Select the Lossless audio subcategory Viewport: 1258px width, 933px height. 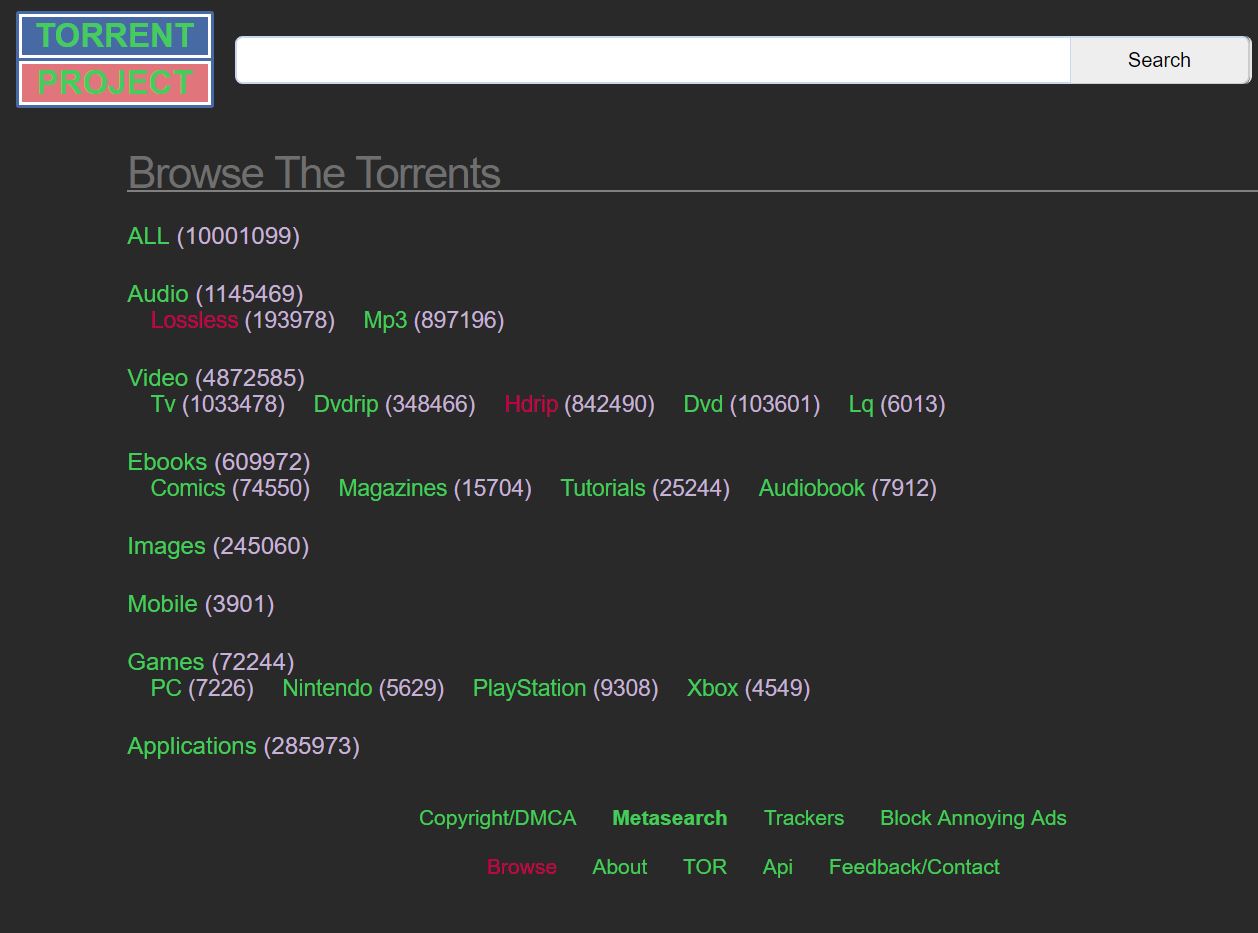click(194, 320)
